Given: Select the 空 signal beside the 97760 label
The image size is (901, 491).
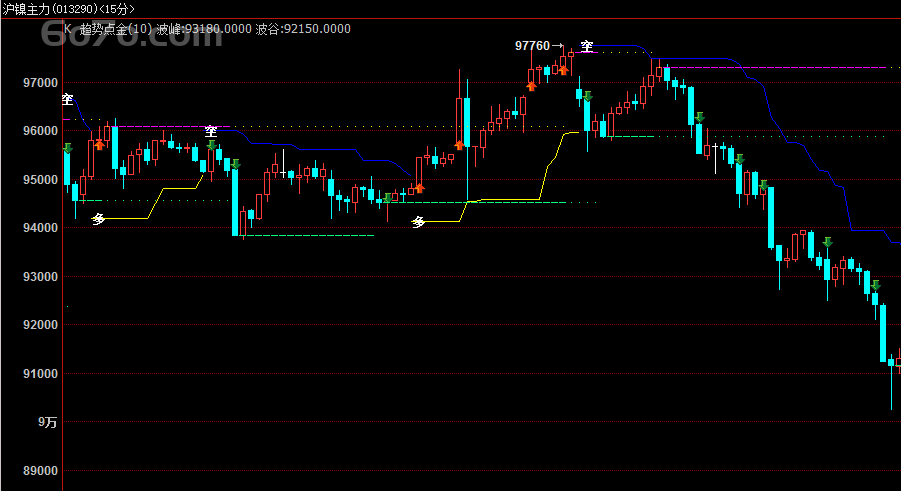Looking at the screenshot, I should pos(586,46).
